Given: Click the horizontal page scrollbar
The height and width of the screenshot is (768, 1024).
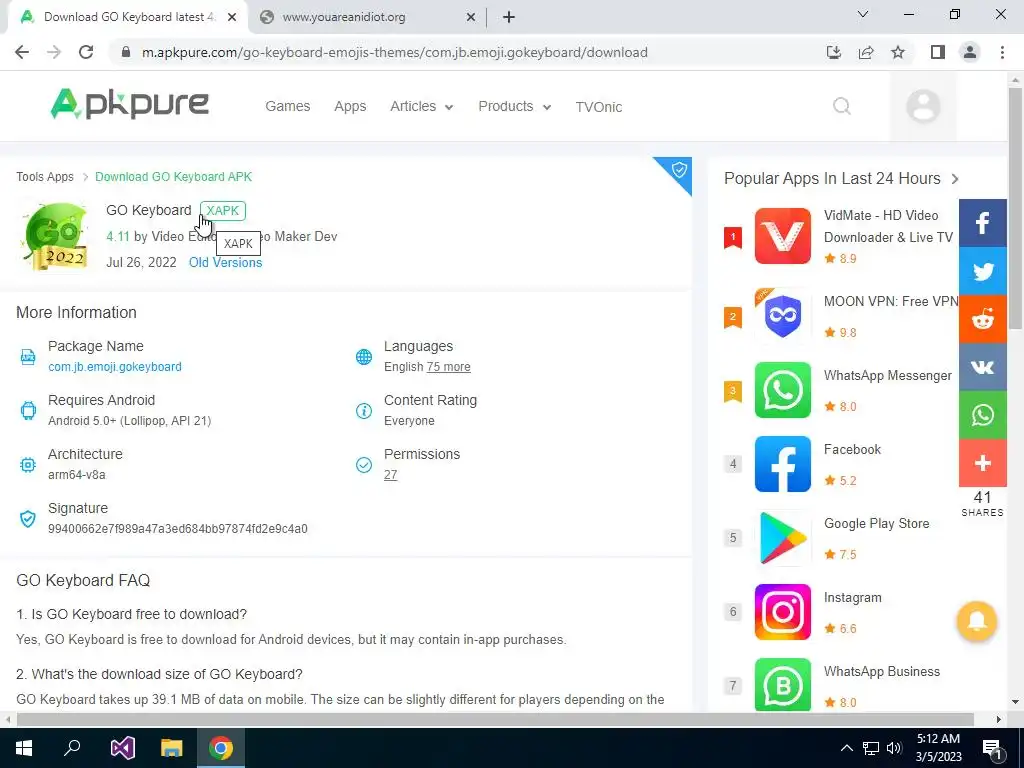Looking at the screenshot, I should (x=495, y=719).
